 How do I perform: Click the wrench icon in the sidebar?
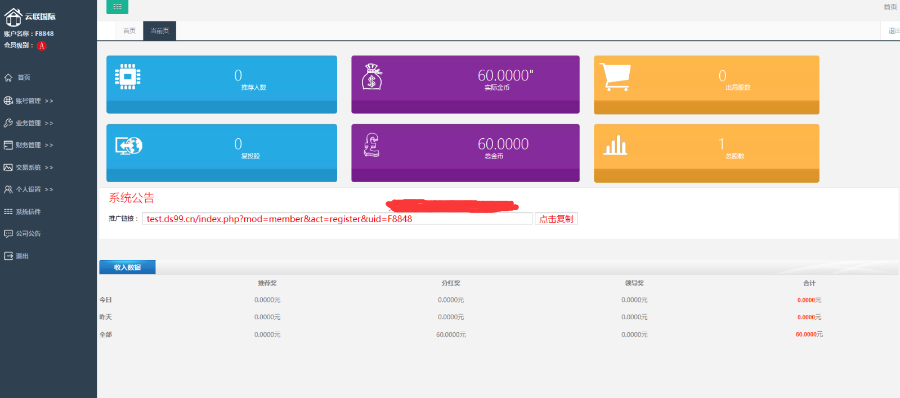pyautogui.click(x=8, y=123)
